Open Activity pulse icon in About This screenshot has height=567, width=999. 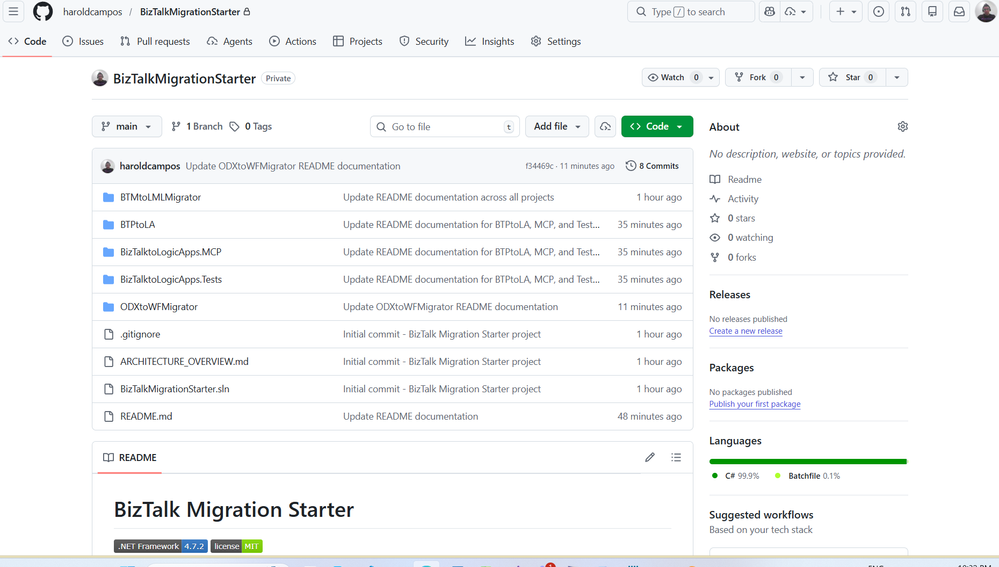715,199
